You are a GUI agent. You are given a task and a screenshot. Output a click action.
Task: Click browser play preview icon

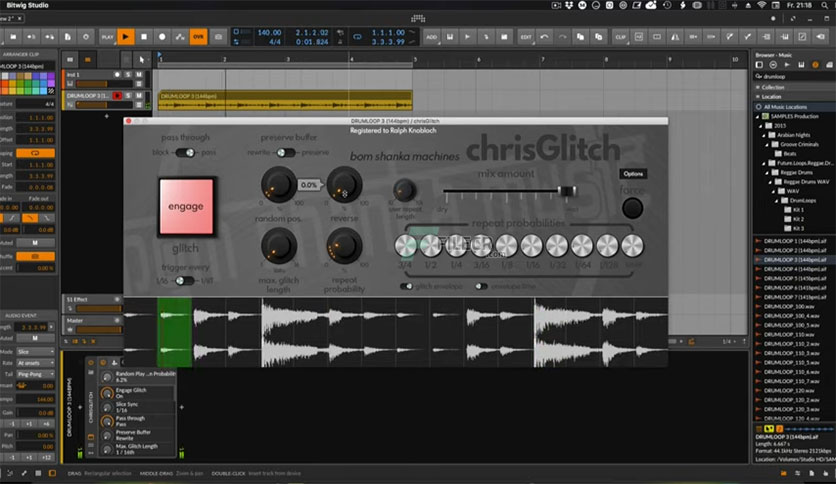(787, 64)
